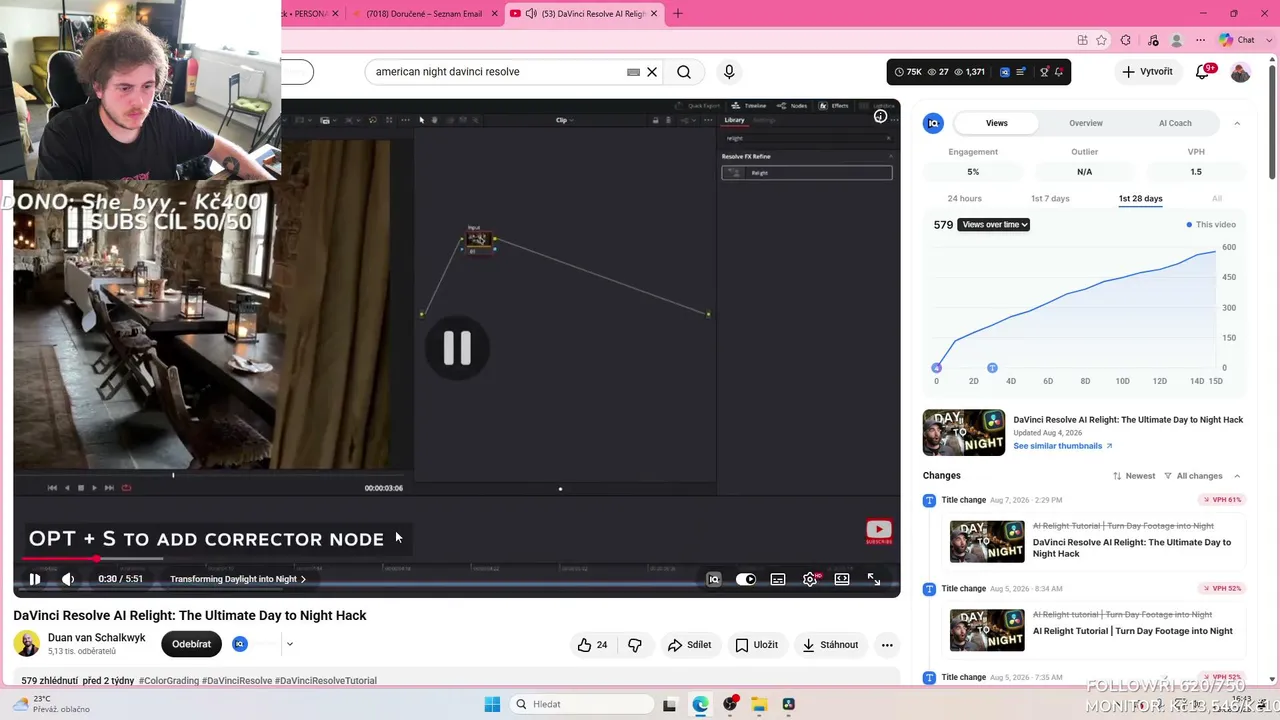Open the browser extensions puzzle icon
The height and width of the screenshot is (720, 1280).
coord(1126,40)
